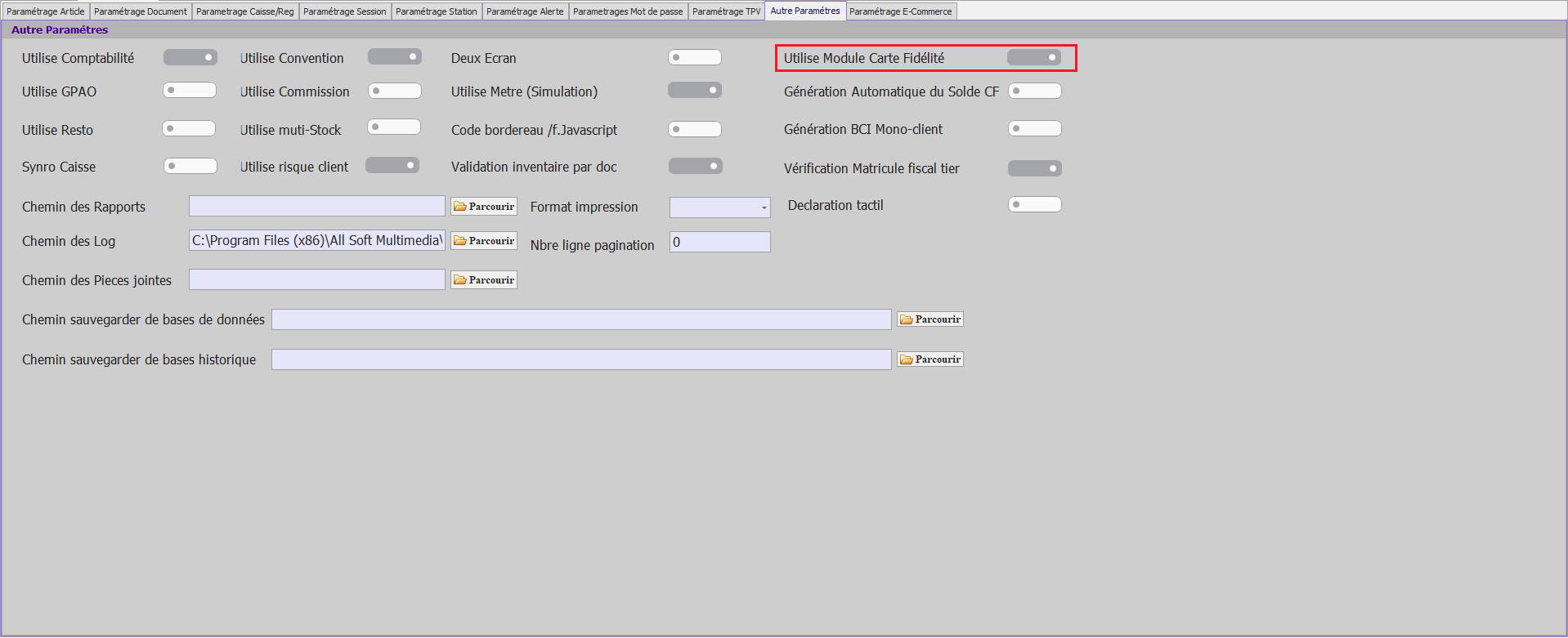Open Parametrage Caisse/Reg tab
This screenshot has width=1568, height=638.
coord(245,11)
